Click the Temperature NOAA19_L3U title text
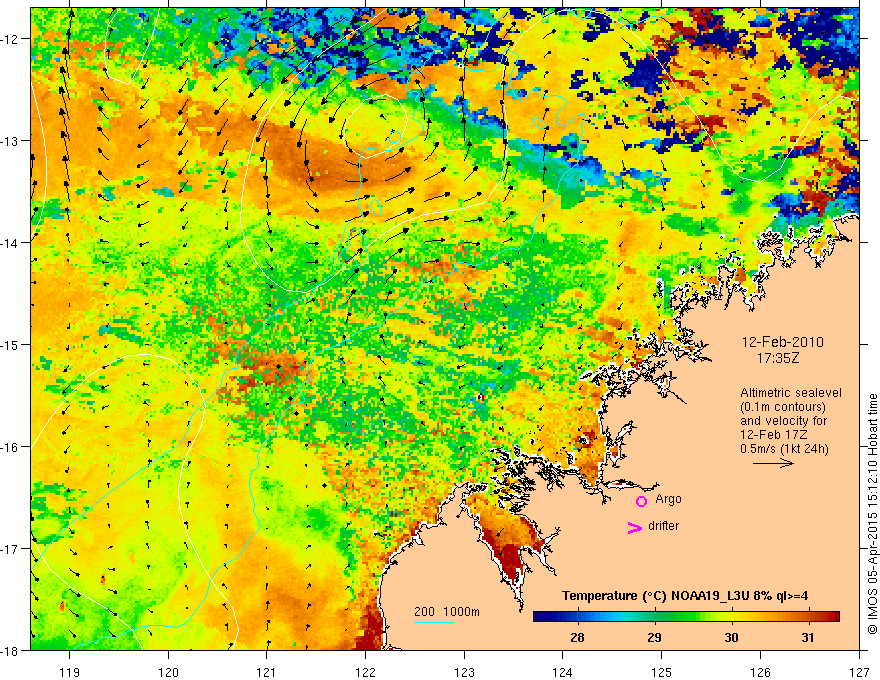 [x=685, y=596]
